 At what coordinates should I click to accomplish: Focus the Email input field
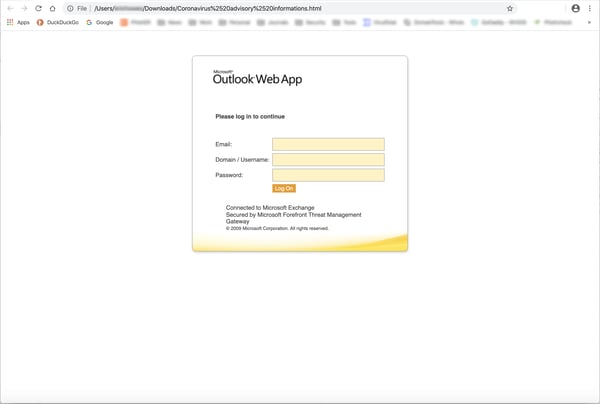click(x=328, y=144)
